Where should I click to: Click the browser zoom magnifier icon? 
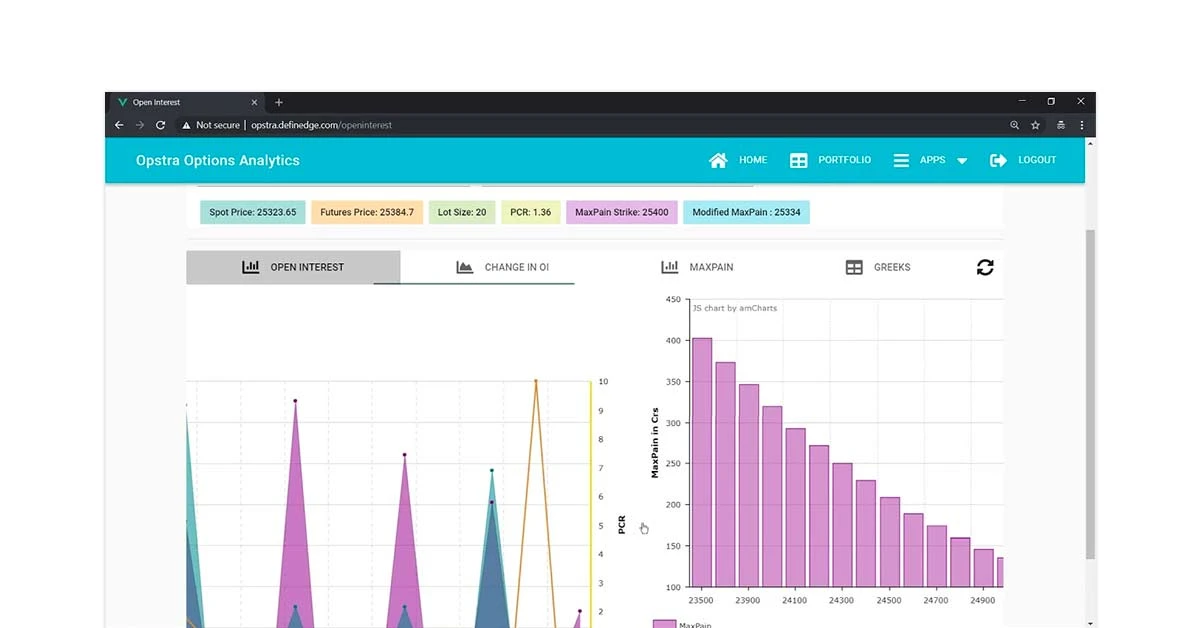[x=1014, y=125]
